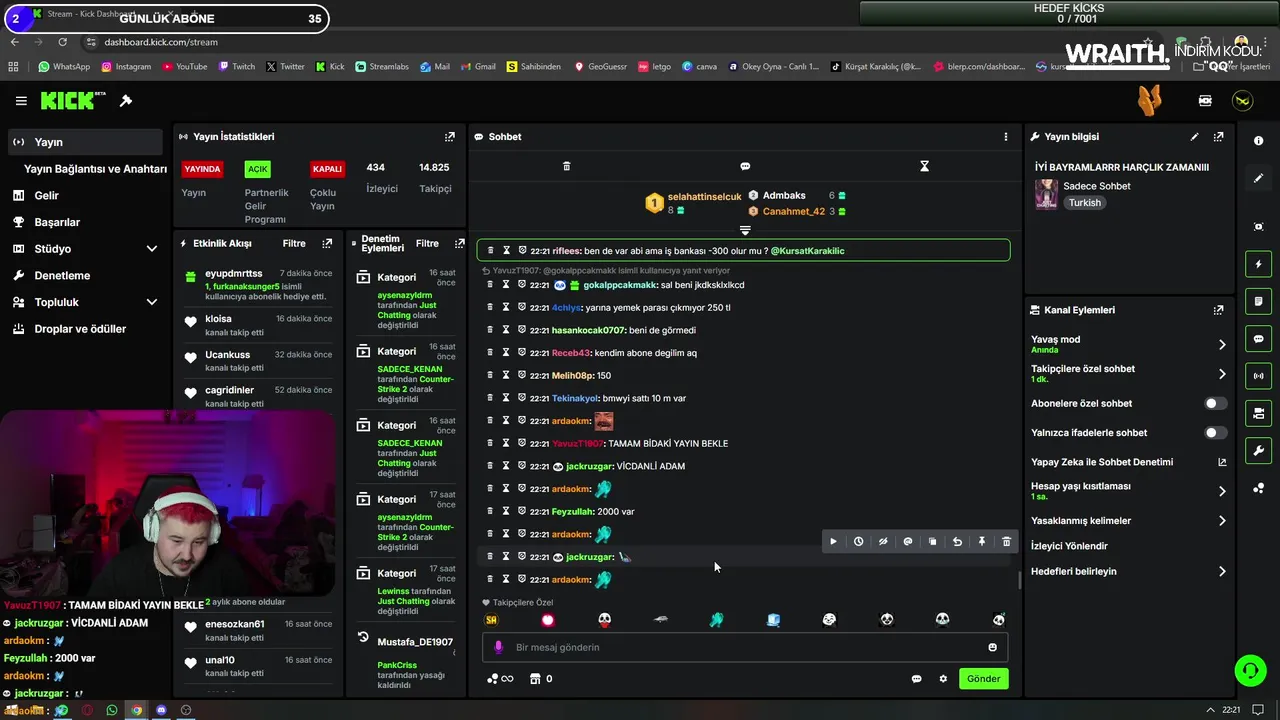Click the hourglass icon under the Sohbet header
Image resolution: width=1280 pixels, height=720 pixels.
coord(924,166)
